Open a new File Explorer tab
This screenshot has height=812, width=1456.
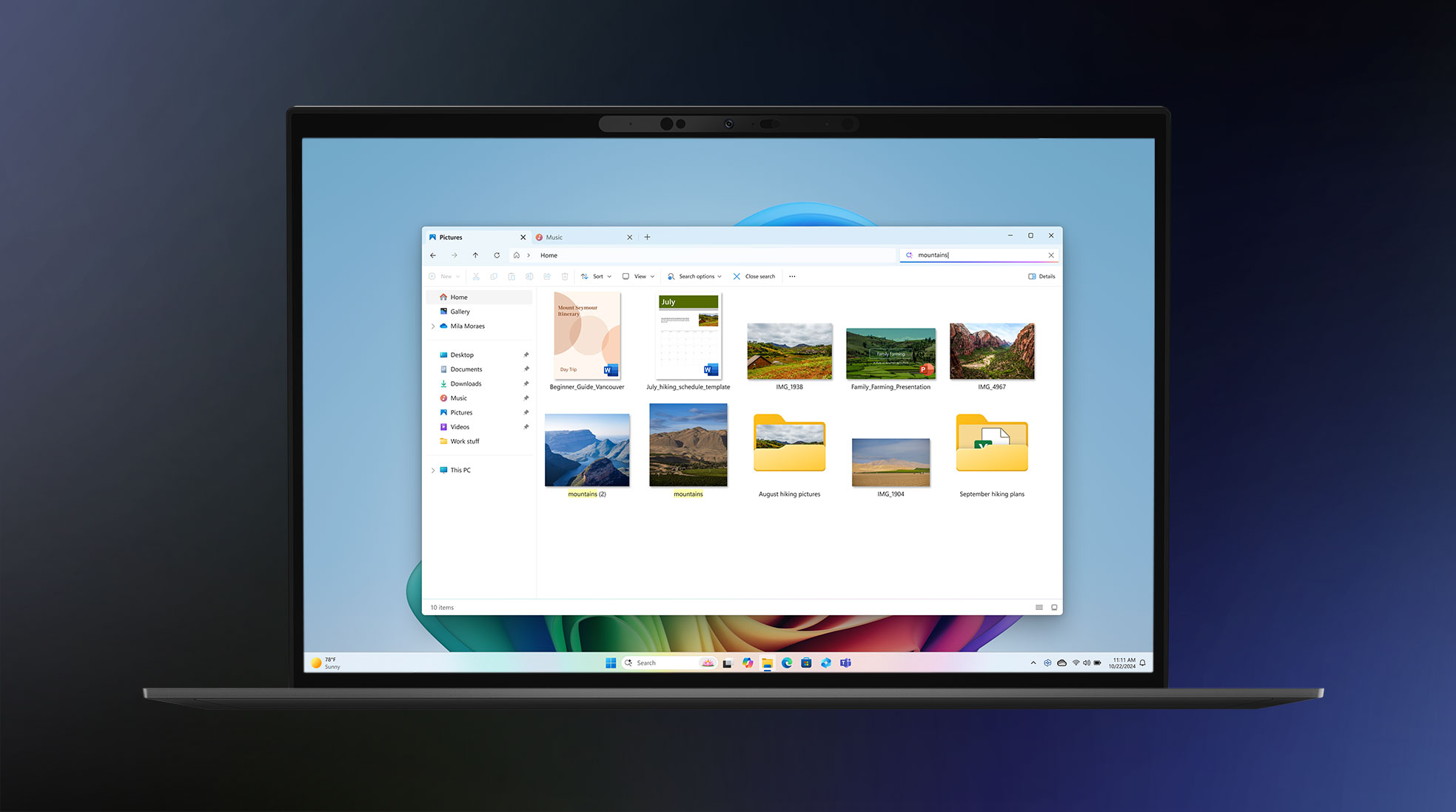click(x=648, y=237)
